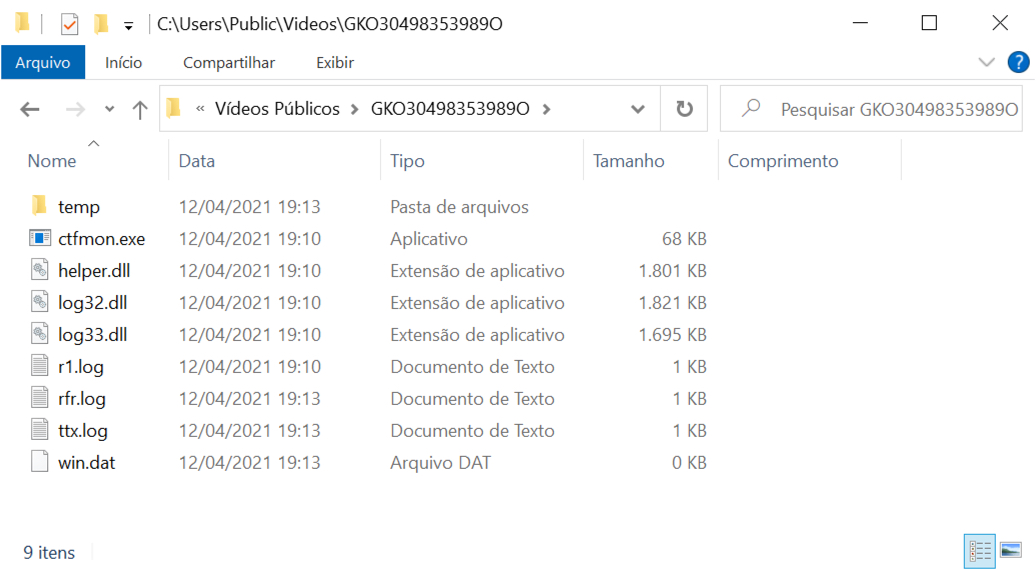
Task: Sort by the Tipo column header
Action: point(407,160)
